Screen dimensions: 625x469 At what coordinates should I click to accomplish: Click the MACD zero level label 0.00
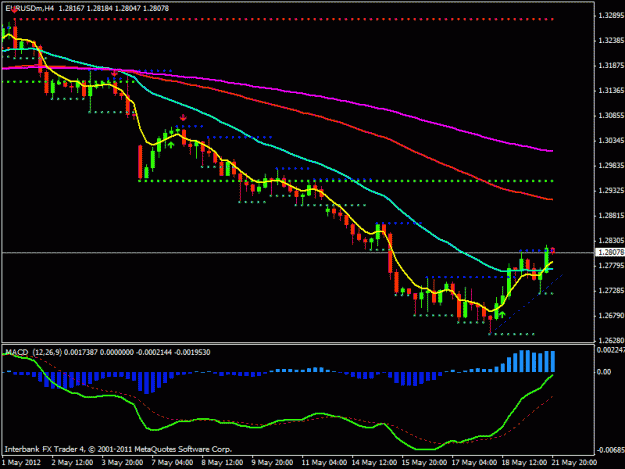click(x=604, y=372)
